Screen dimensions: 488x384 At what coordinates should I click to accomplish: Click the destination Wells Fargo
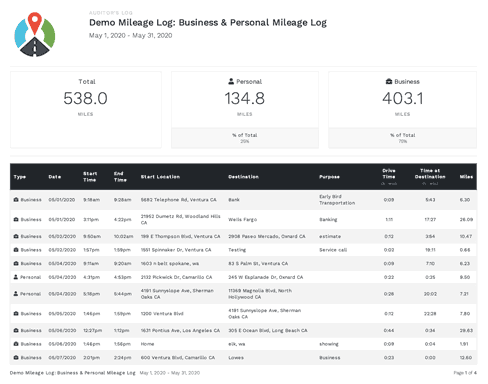[243, 219]
